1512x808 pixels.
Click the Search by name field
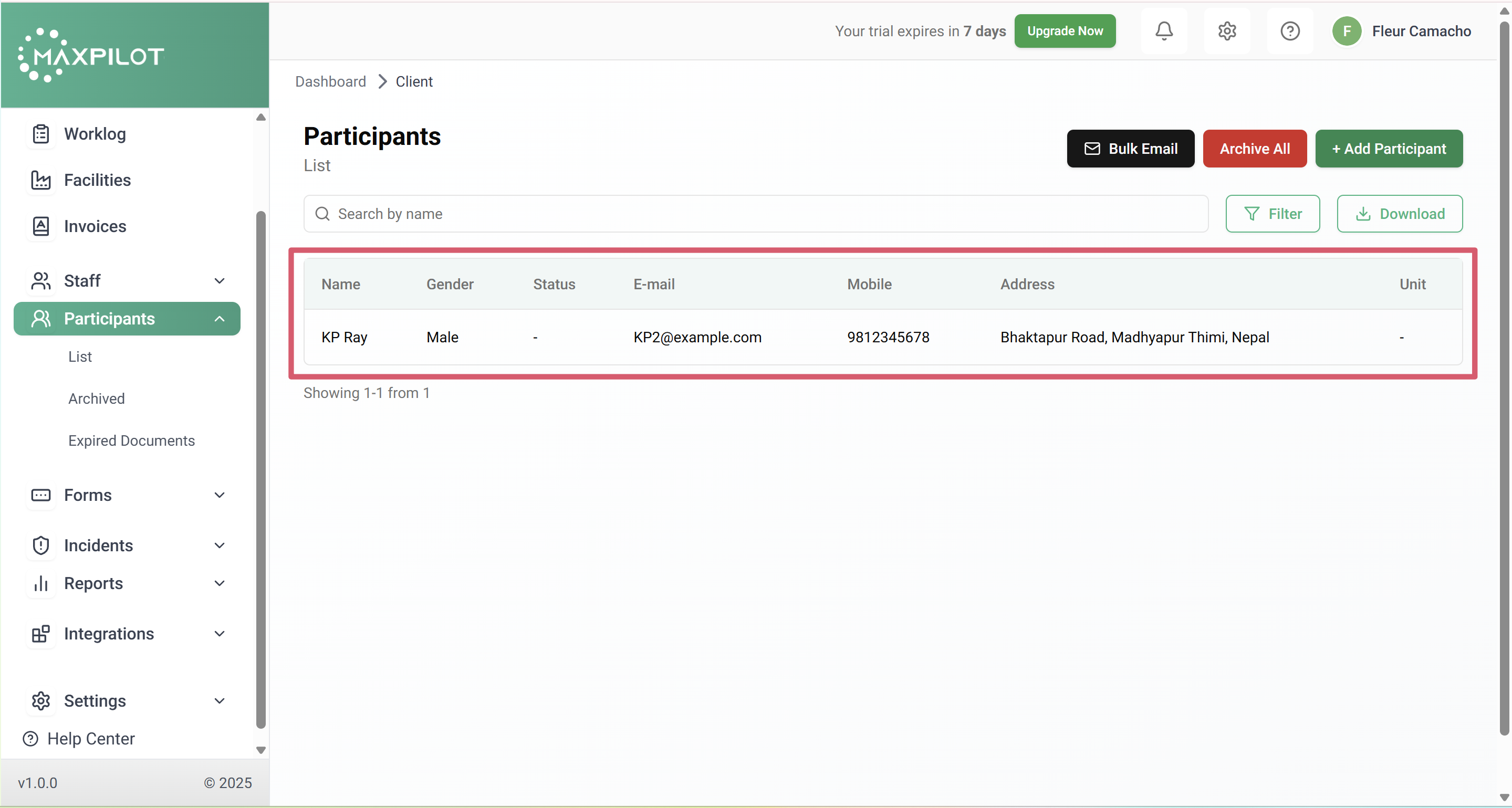coord(756,214)
